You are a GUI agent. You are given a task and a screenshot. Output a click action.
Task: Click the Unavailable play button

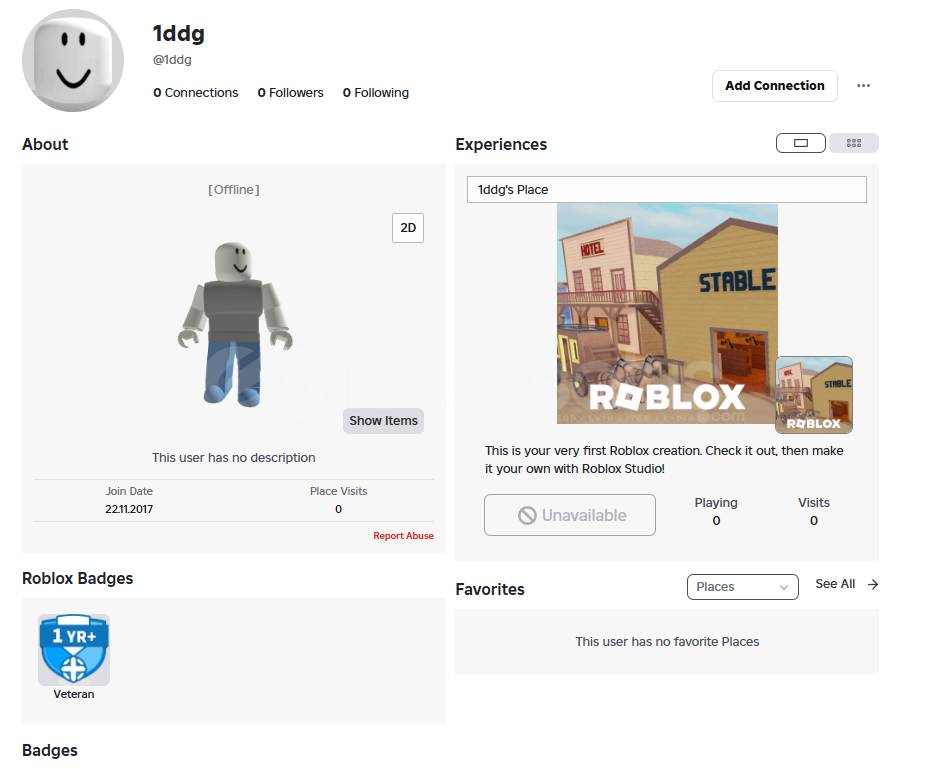(570, 516)
